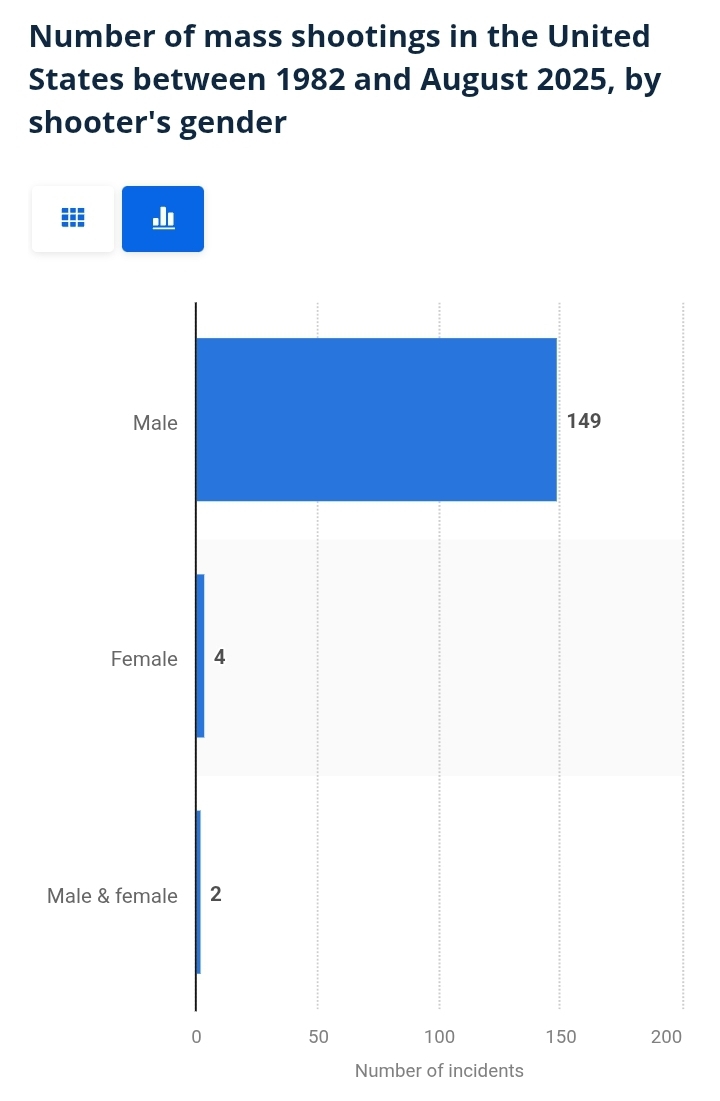Click the blue Male bar
The image size is (720, 1101).
(x=375, y=419)
